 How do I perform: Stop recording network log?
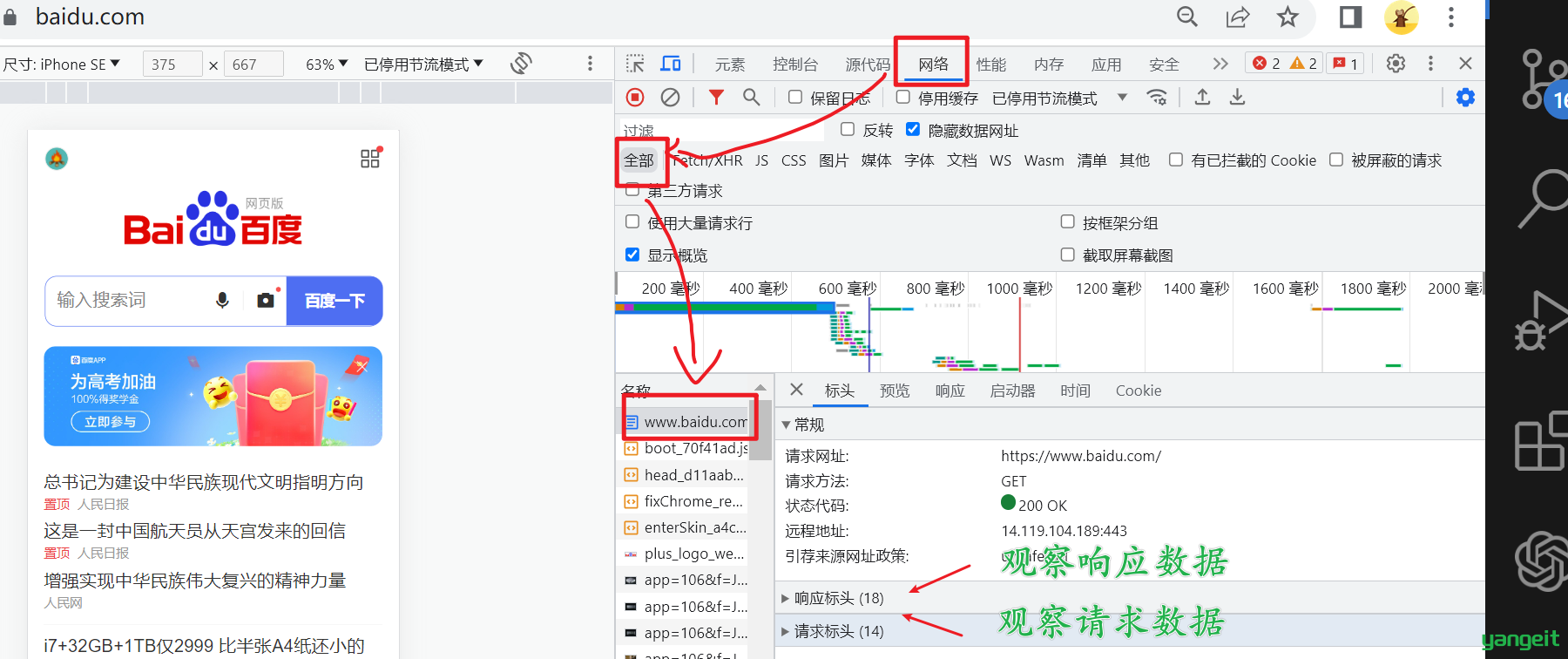(635, 98)
